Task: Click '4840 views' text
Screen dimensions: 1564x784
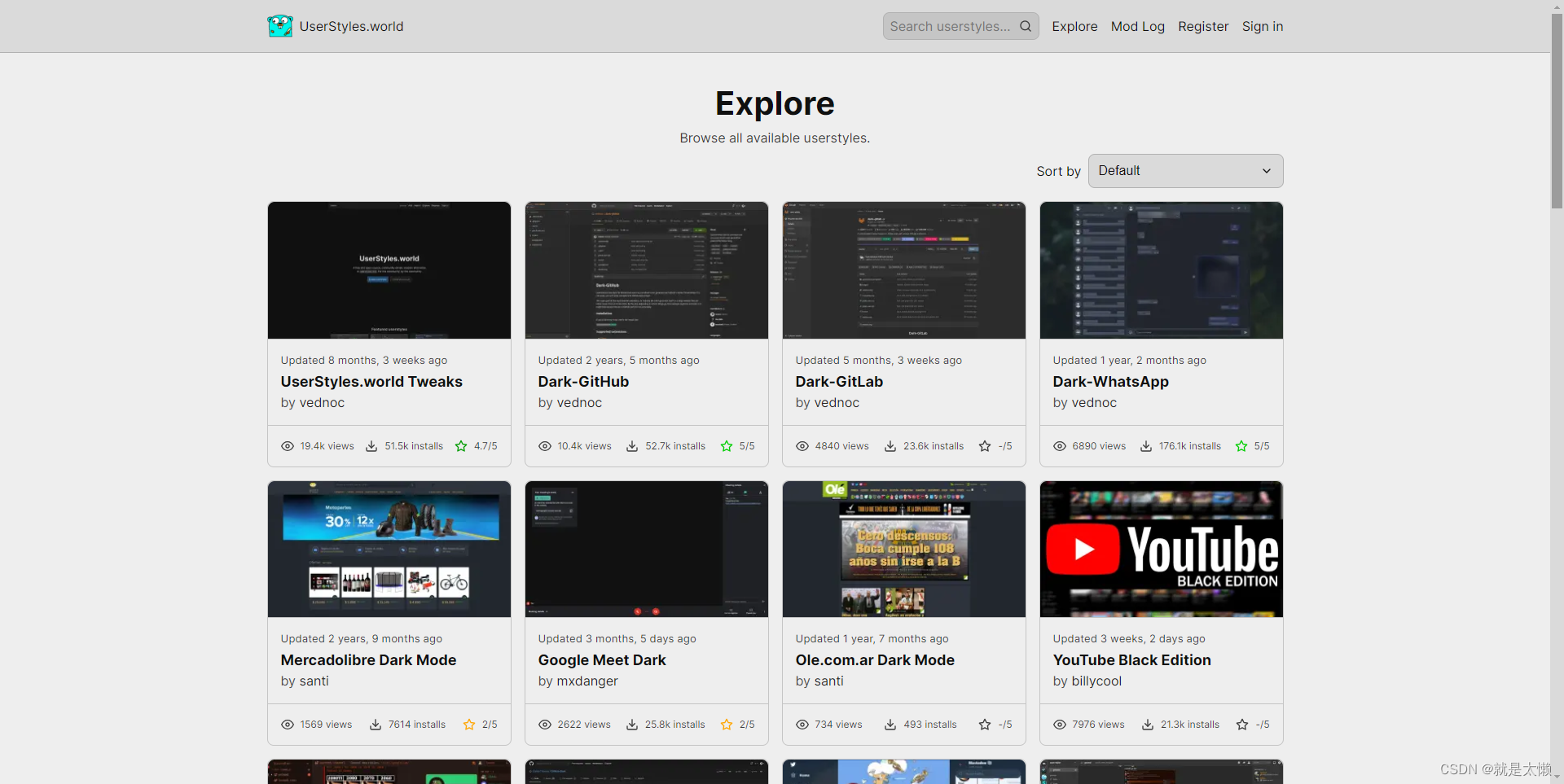Action: pyautogui.click(x=841, y=446)
